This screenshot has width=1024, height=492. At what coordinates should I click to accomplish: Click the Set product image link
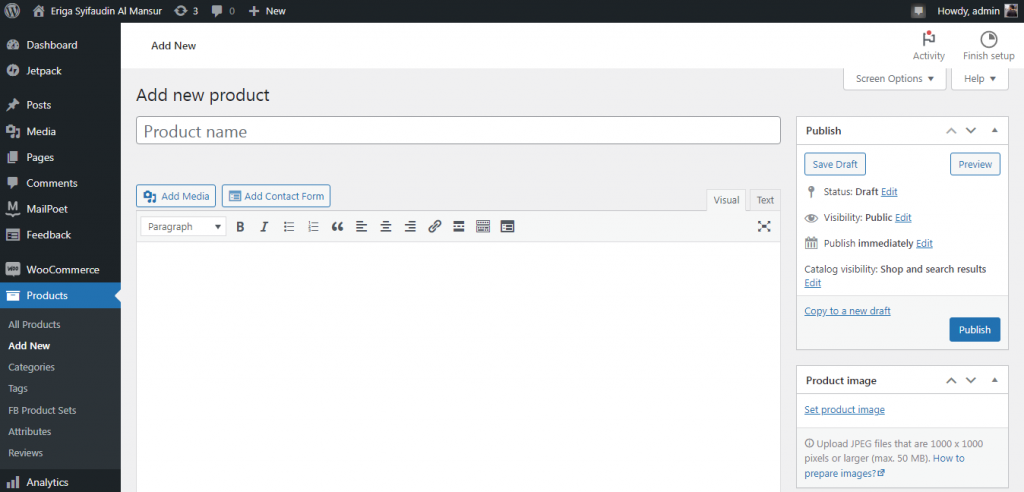click(844, 410)
